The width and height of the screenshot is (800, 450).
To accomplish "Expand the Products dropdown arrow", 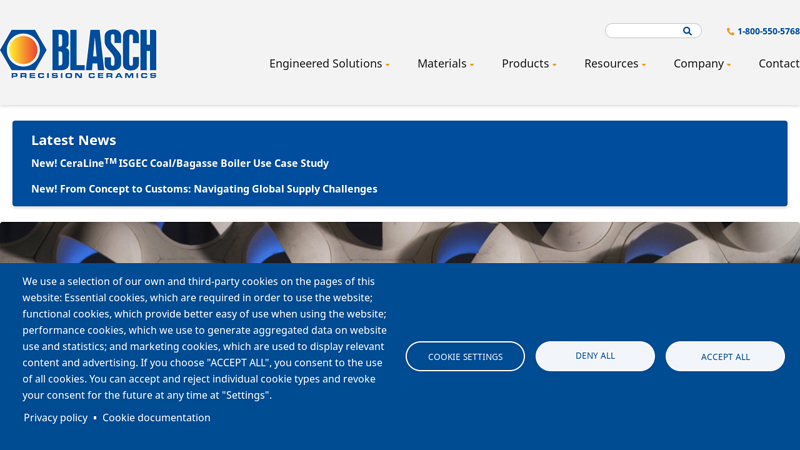I will [x=555, y=65].
